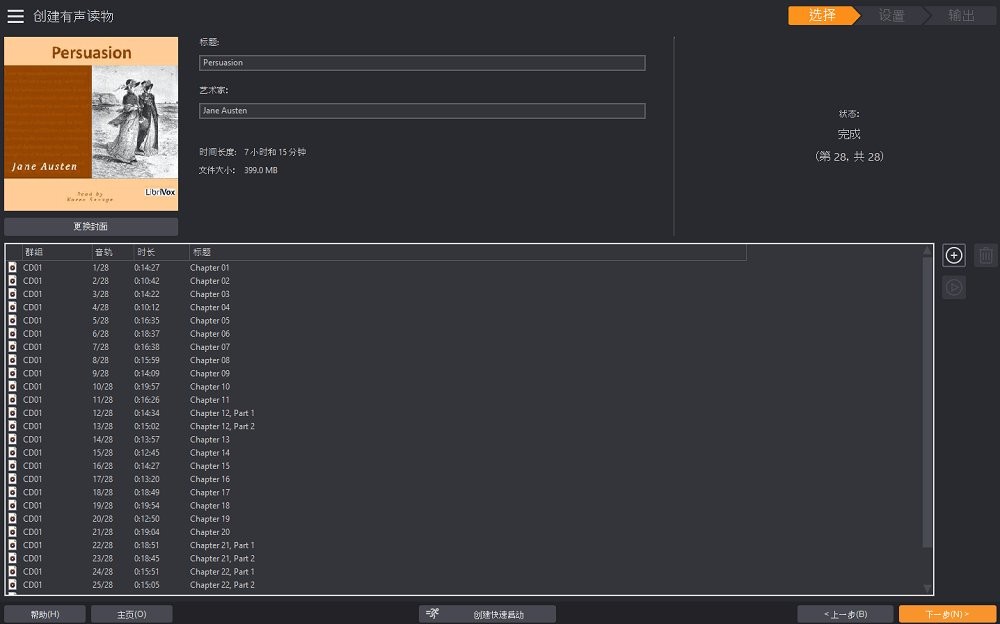Viewport: 1000px width, 624px height.
Task: Sort by the 时长 column header
Action: 160,252
